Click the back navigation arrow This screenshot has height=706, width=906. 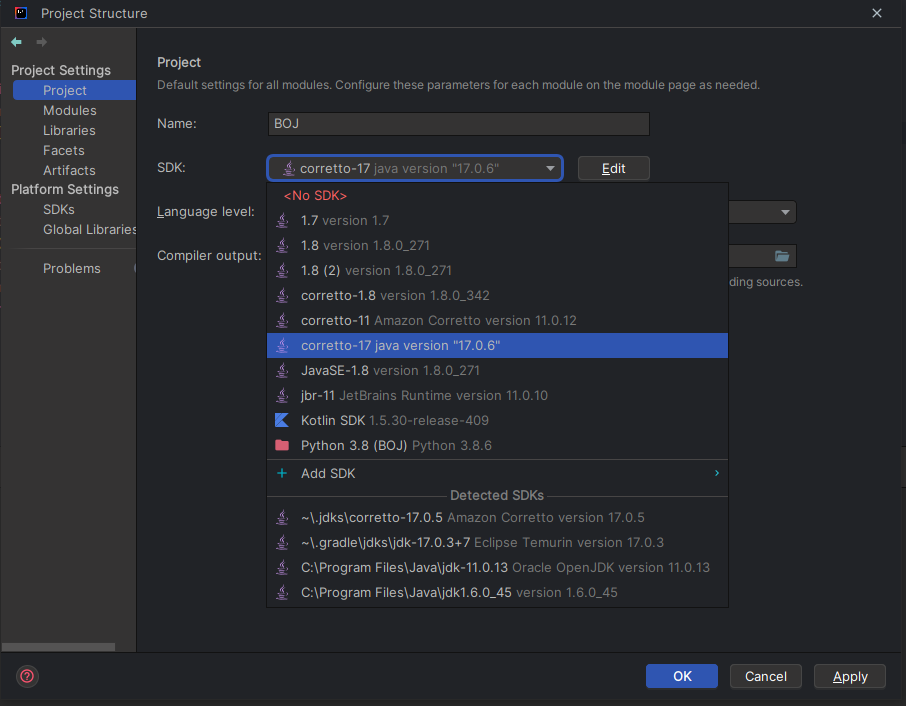click(16, 42)
